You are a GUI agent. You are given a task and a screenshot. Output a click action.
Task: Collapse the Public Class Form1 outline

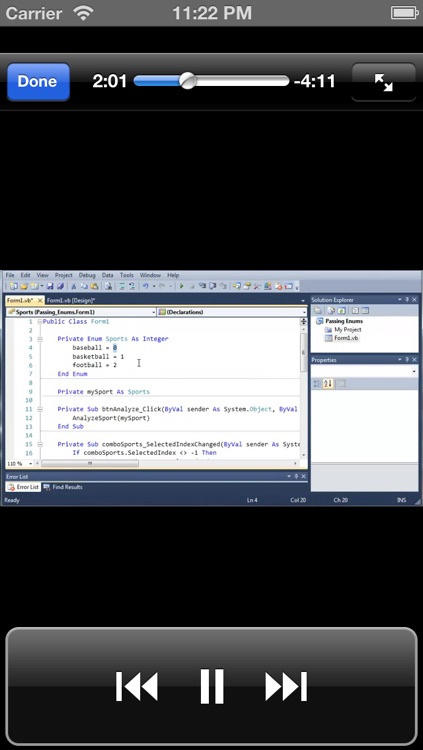click(x=40, y=321)
